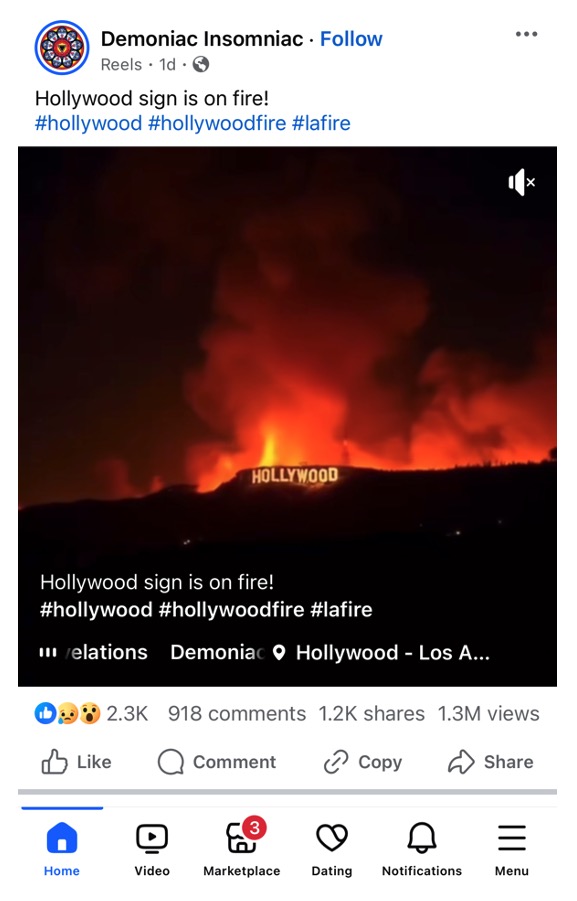Open the three-dot post options menu
This screenshot has width=577, height=901.
click(526, 34)
